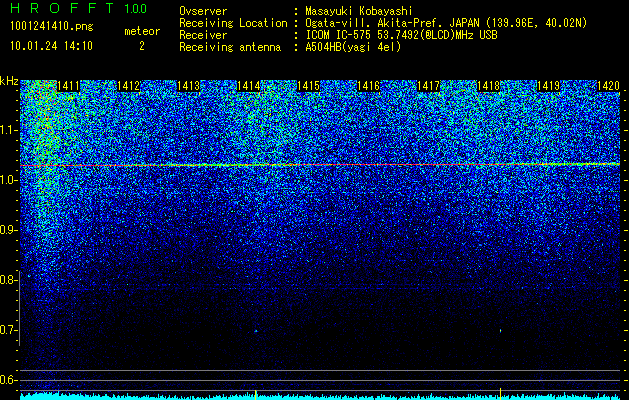Click the 1413 time marker

tap(189, 86)
